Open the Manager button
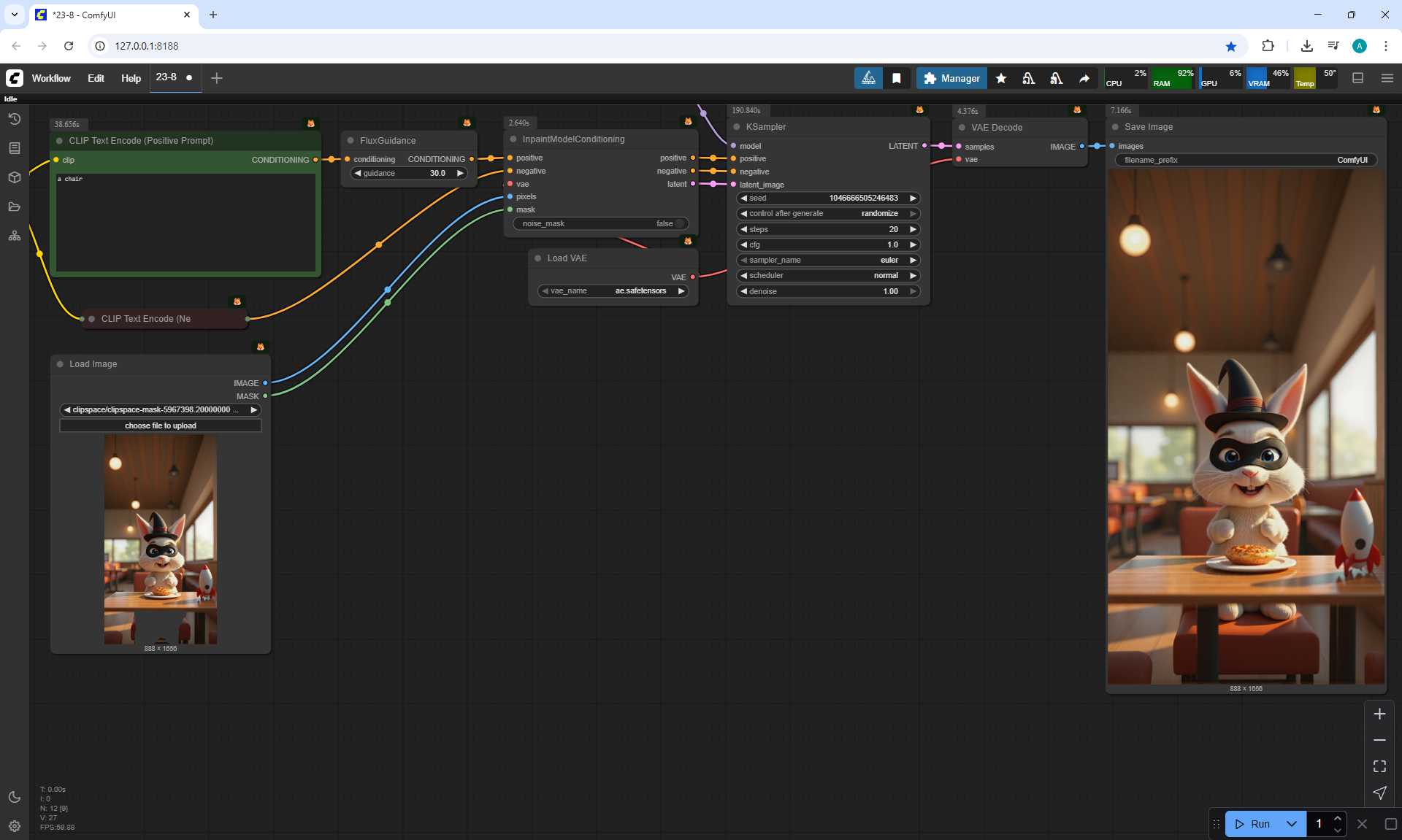 pos(951,78)
